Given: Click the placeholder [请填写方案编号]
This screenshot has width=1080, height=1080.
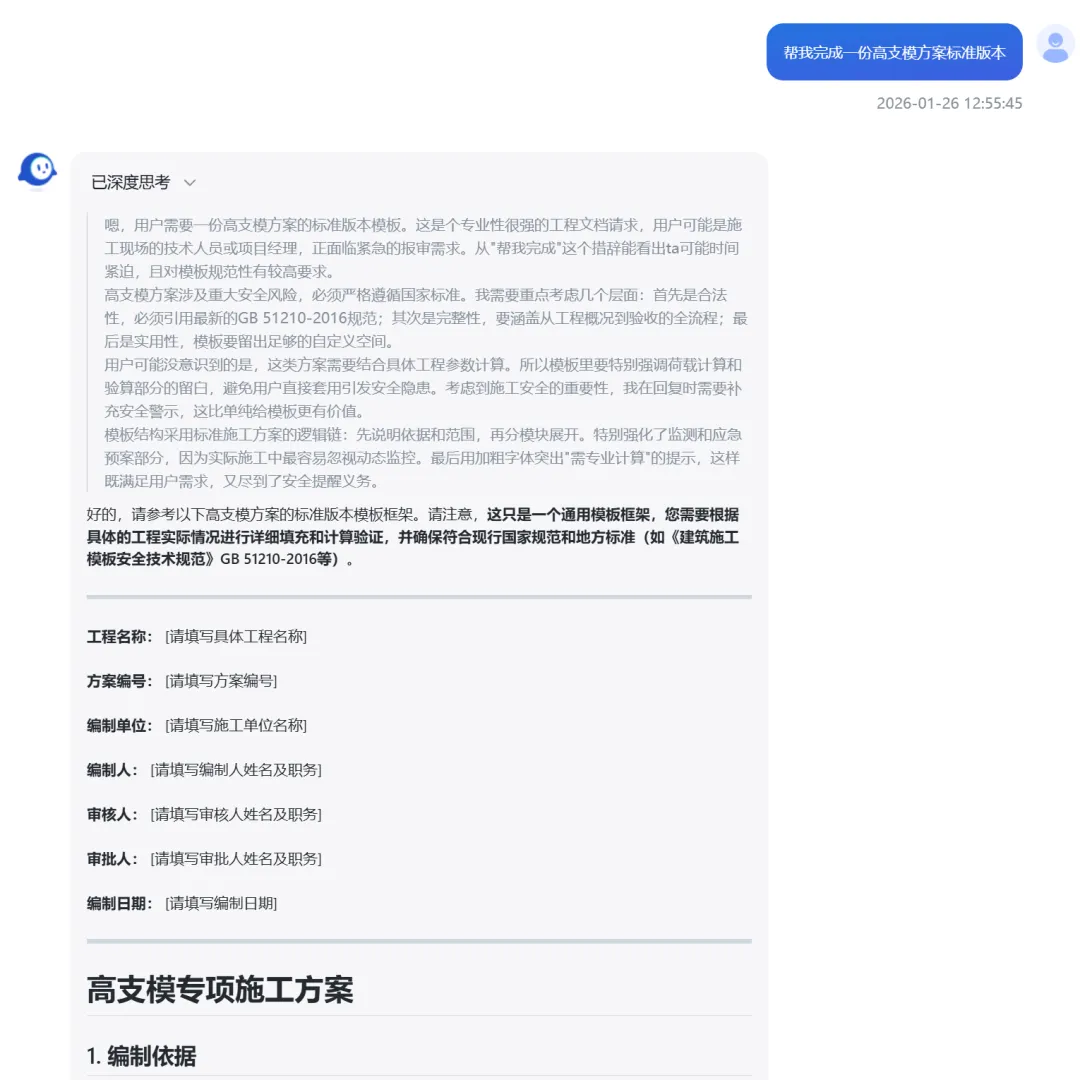Looking at the screenshot, I should click(x=221, y=681).
